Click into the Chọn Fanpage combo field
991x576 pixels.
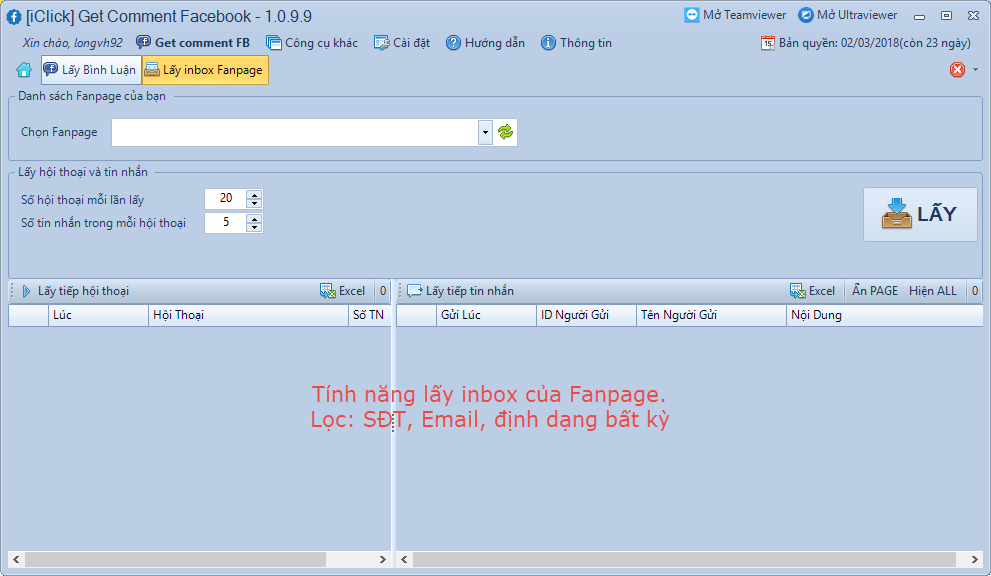coord(295,132)
